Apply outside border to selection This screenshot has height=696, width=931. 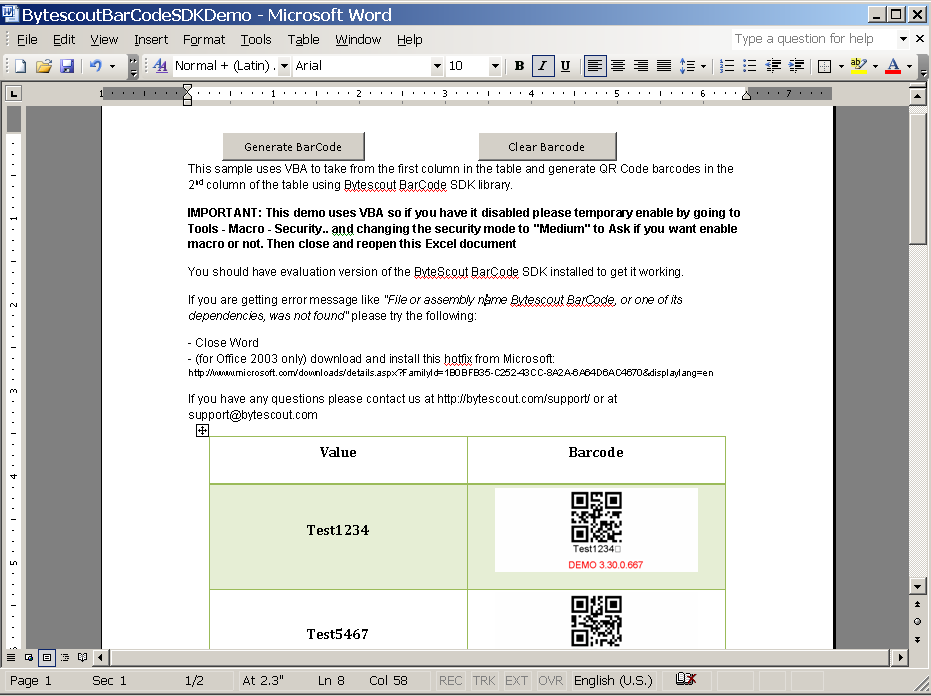coord(824,66)
